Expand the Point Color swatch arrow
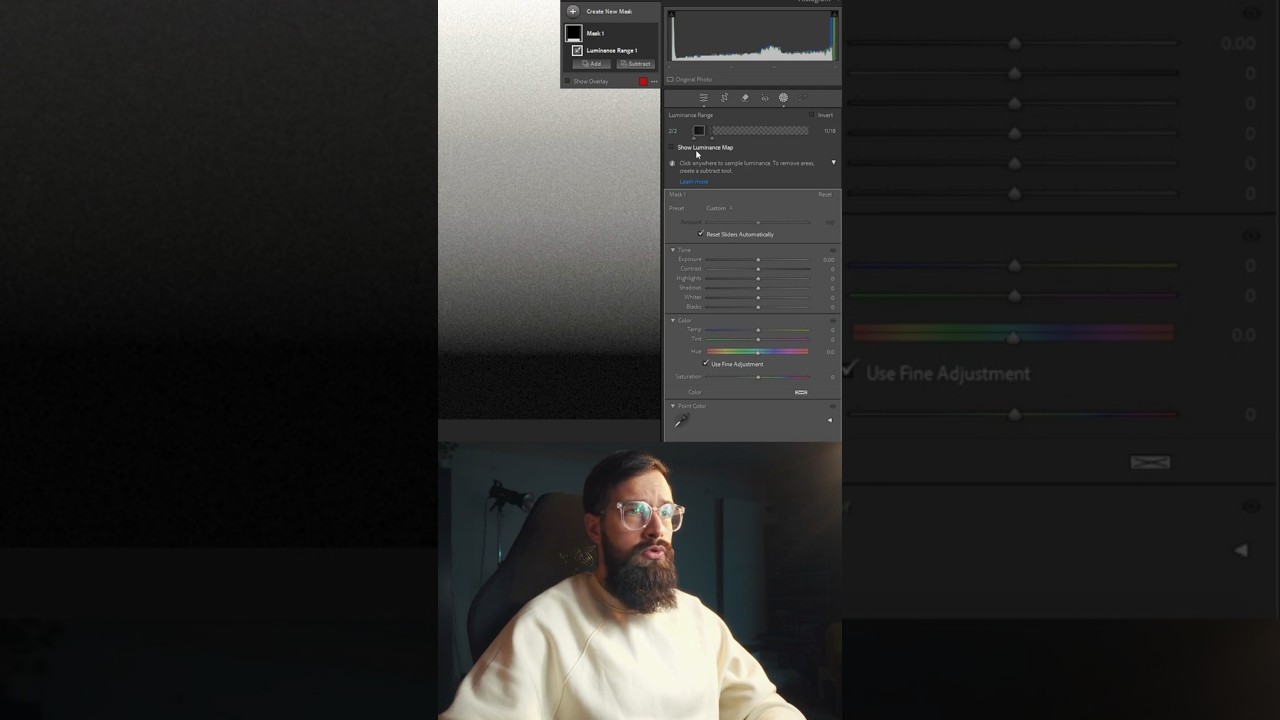1280x720 pixels. 829,421
